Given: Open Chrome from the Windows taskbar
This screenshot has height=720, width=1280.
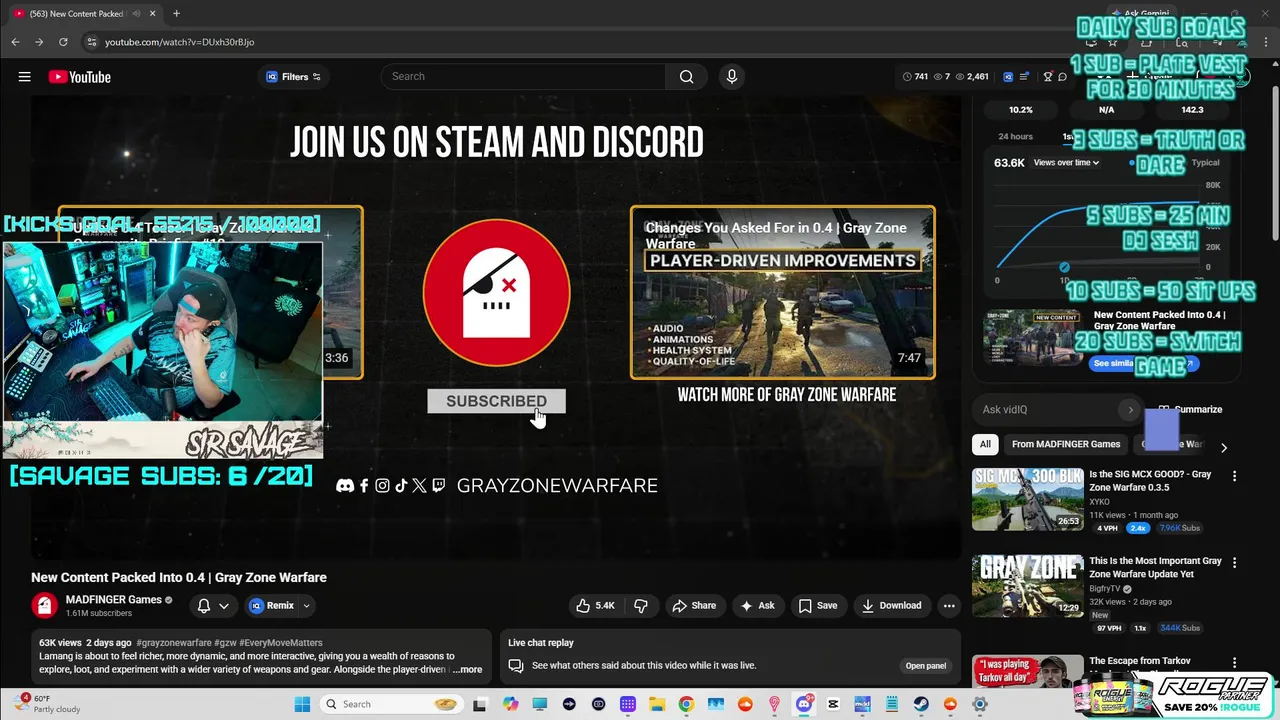Looking at the screenshot, I should pos(686,704).
